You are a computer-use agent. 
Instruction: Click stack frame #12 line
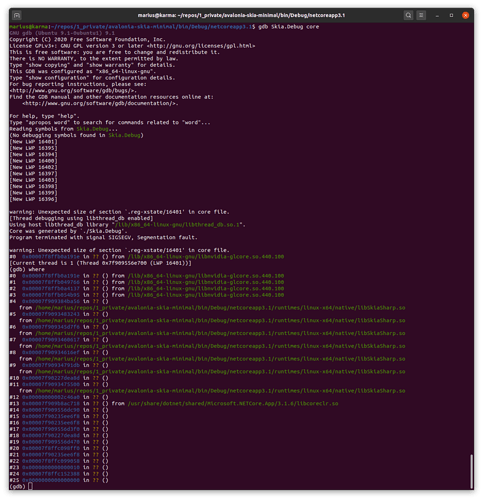[59, 398]
